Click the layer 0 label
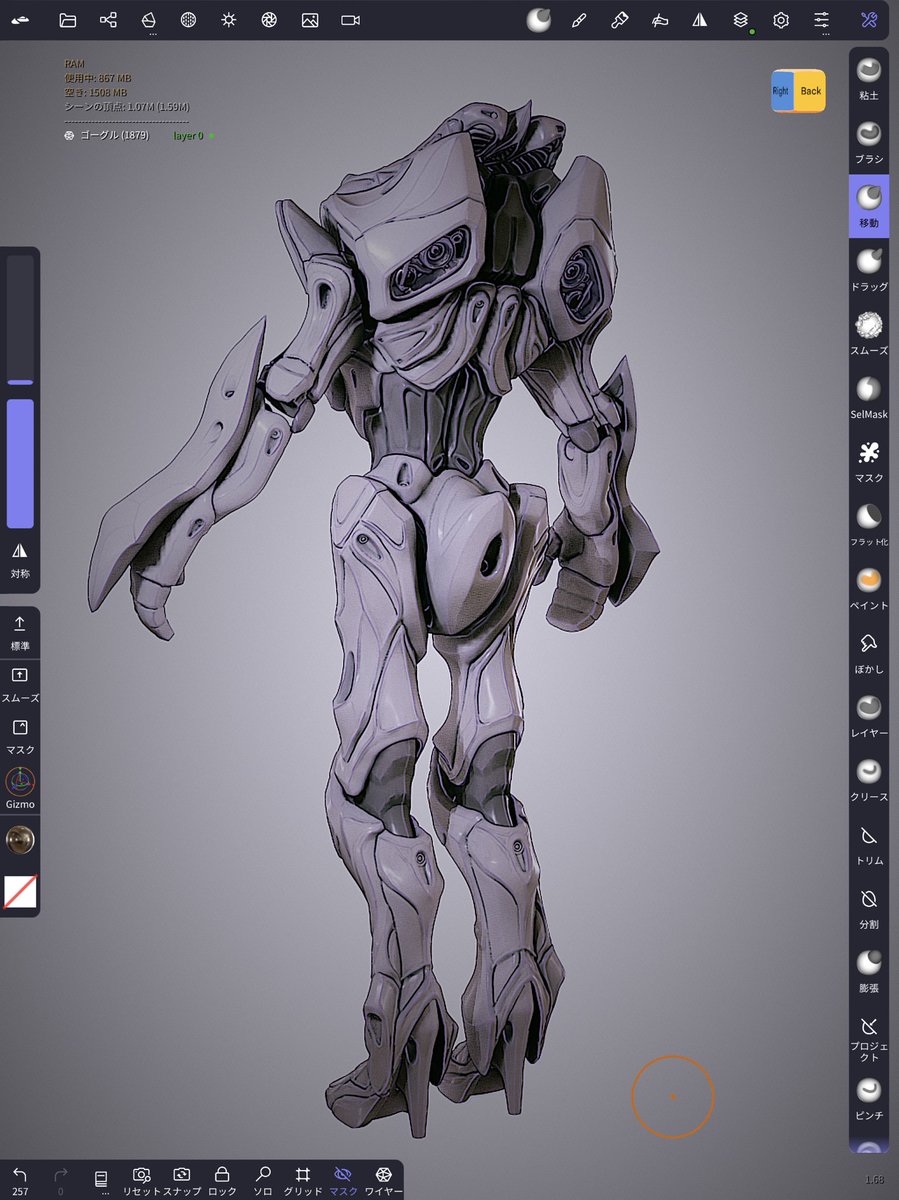Screen dimensions: 899x1200 [188, 135]
